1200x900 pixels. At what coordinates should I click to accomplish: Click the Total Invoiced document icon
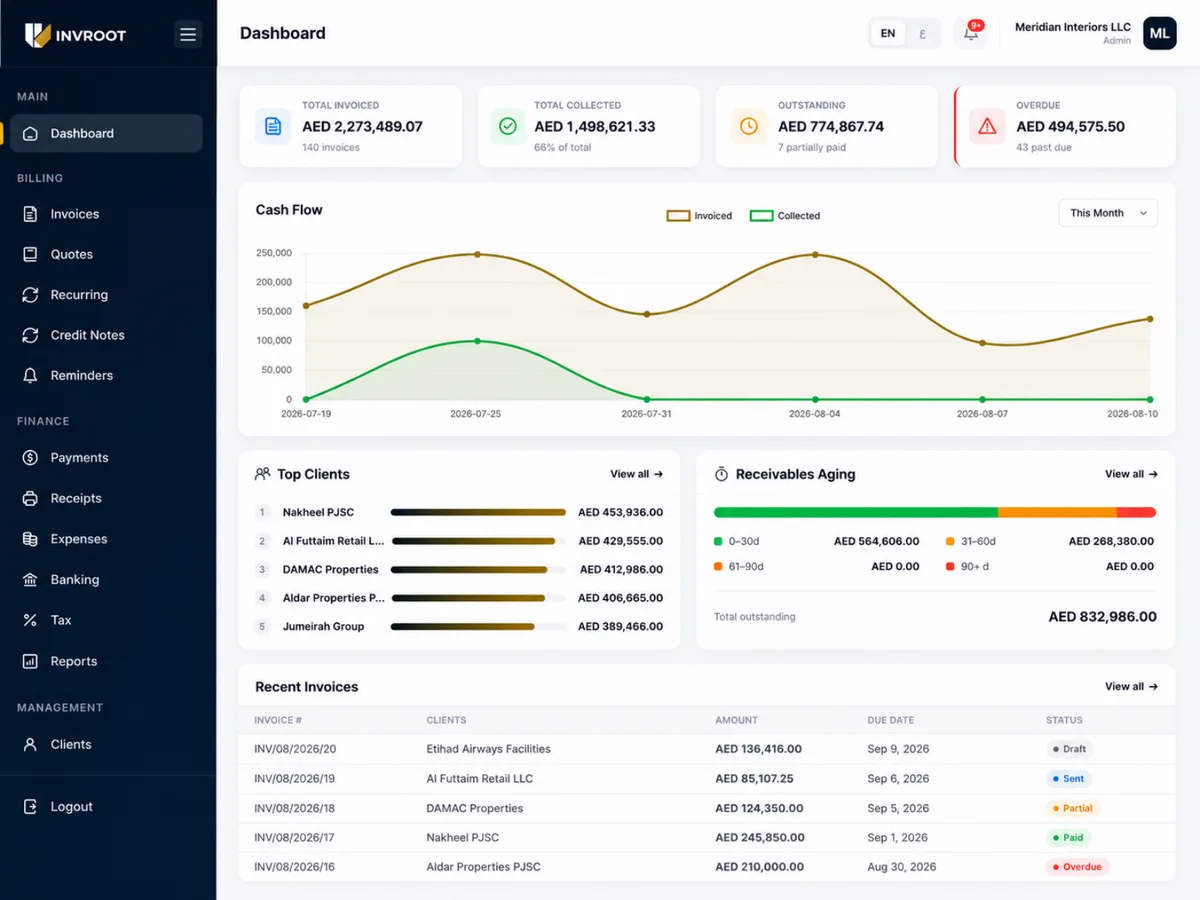(273, 126)
